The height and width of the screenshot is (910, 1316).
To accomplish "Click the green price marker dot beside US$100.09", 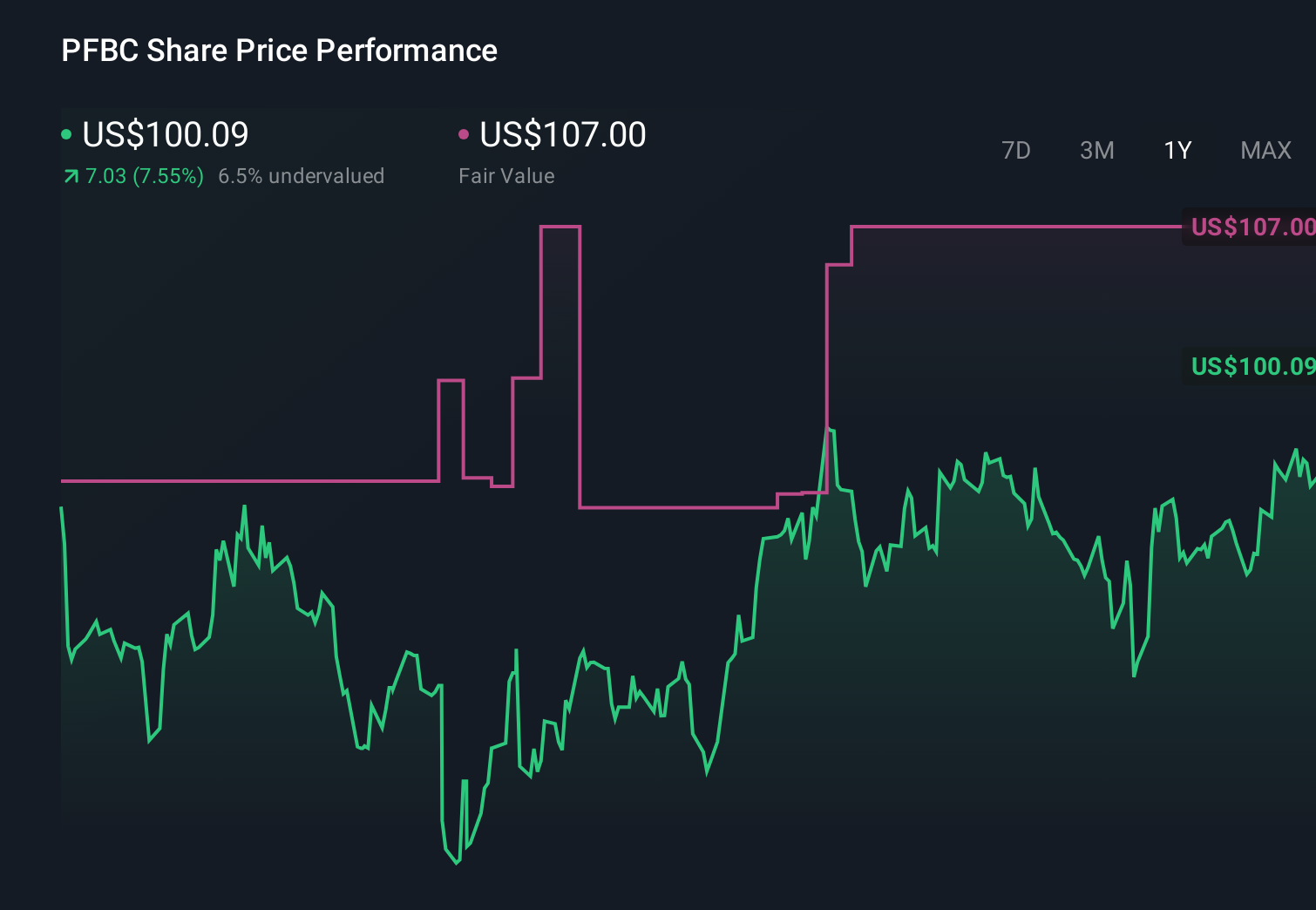I will click(x=67, y=135).
